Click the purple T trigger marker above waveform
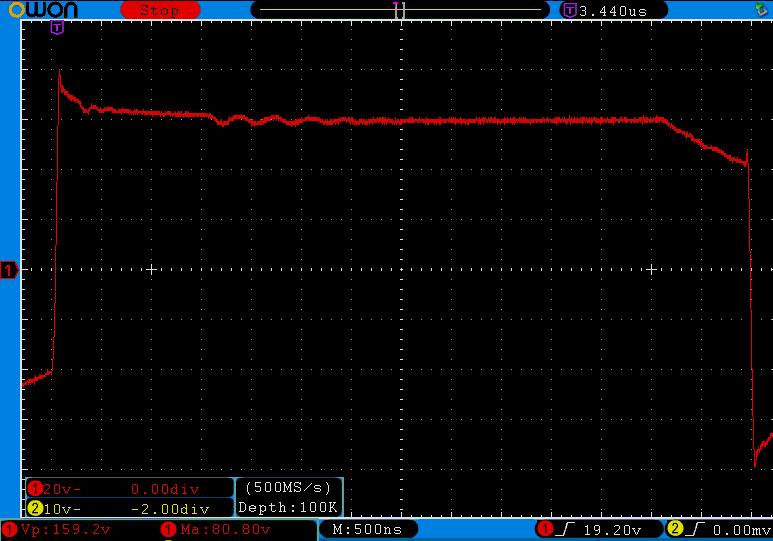This screenshot has height=541, width=773. 57,28
